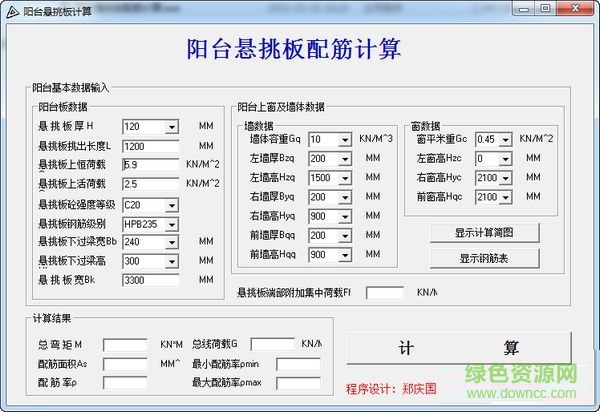Open the 窗平米重Gc dropdown
Image resolution: width=600 pixels, height=412 pixels.
coord(505,140)
